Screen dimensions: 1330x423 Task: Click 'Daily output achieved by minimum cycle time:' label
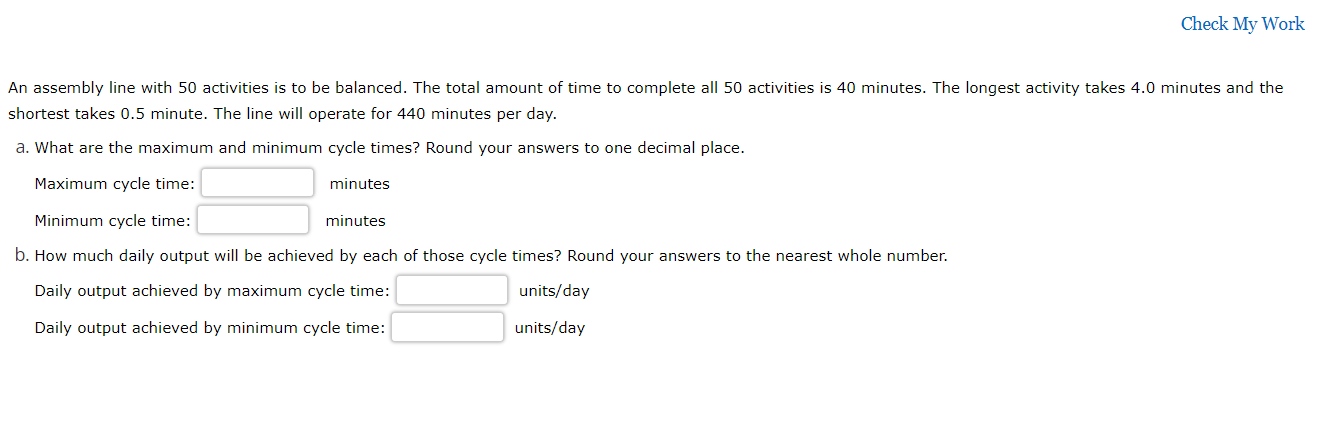pos(210,328)
